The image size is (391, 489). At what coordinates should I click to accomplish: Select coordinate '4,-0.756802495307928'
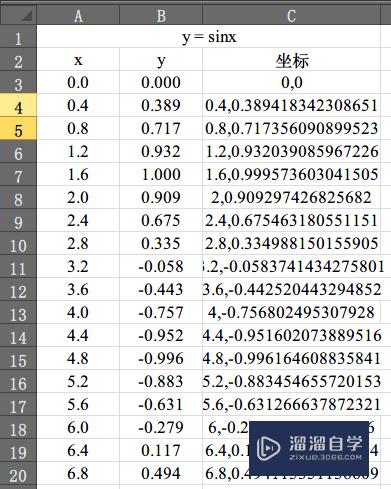pyautogui.click(x=291, y=312)
